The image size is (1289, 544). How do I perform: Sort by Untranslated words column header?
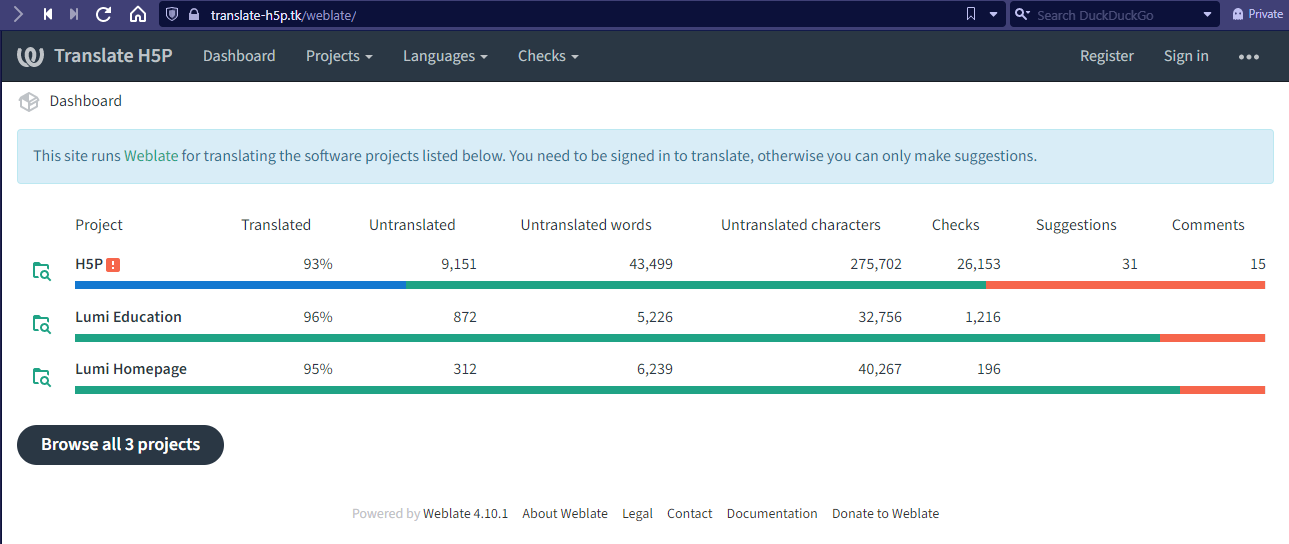pos(586,225)
